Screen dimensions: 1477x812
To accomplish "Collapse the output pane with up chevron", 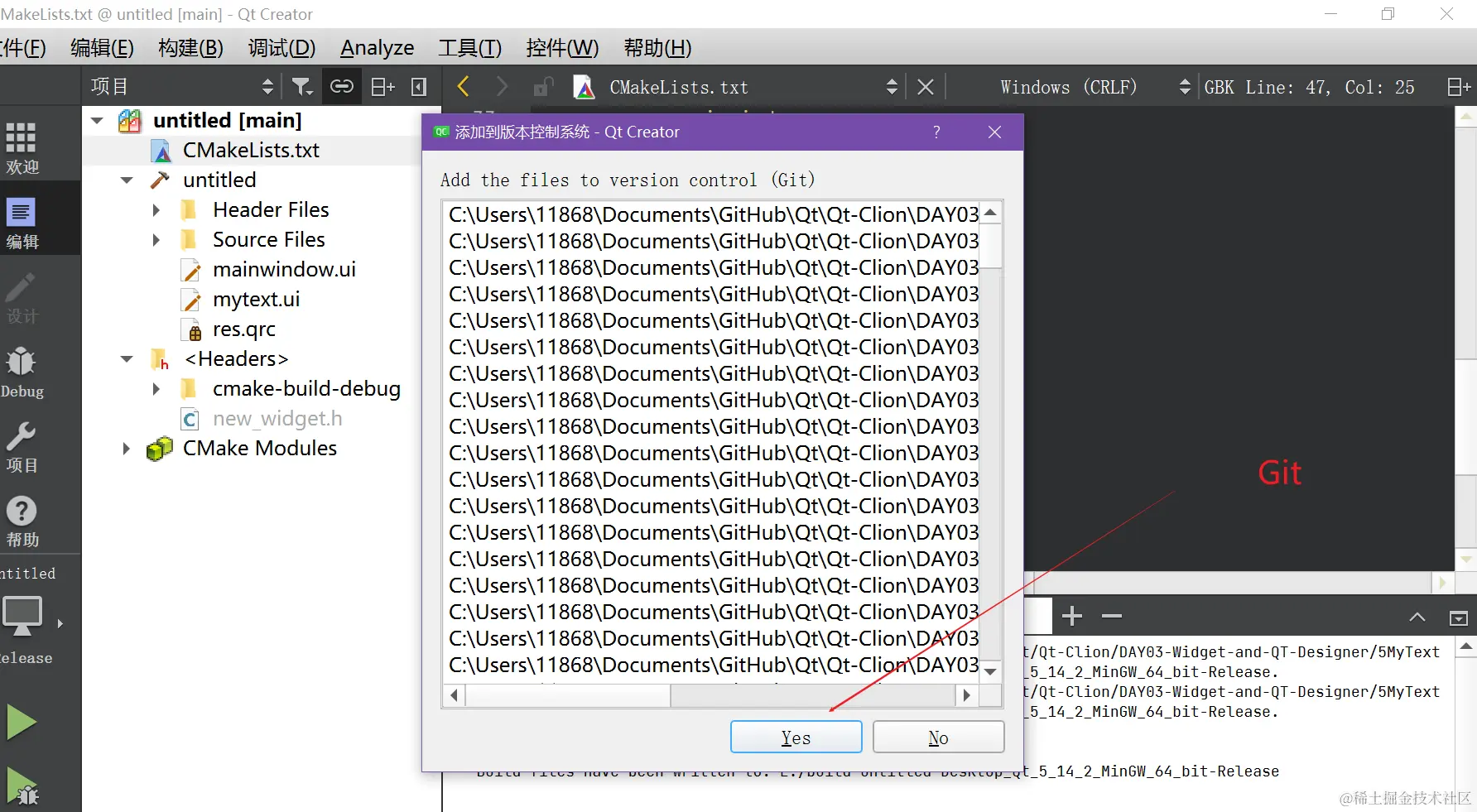I will coord(1417,617).
